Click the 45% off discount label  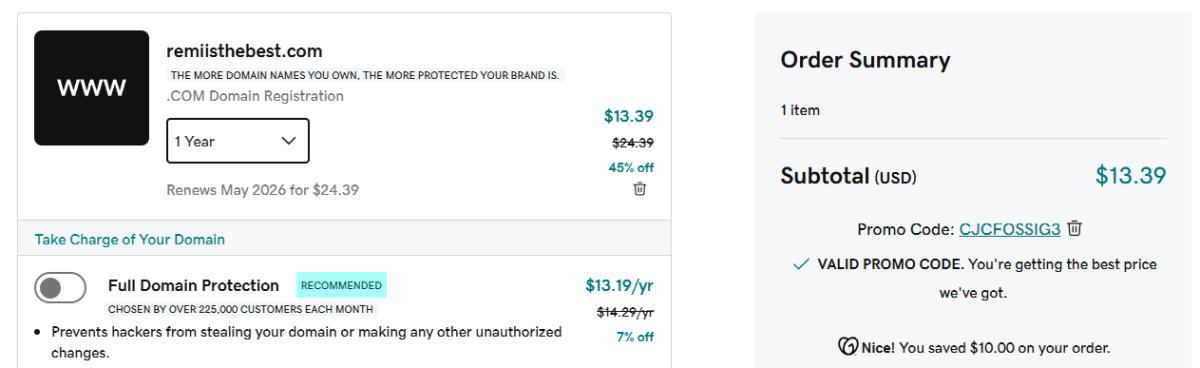[631, 167]
